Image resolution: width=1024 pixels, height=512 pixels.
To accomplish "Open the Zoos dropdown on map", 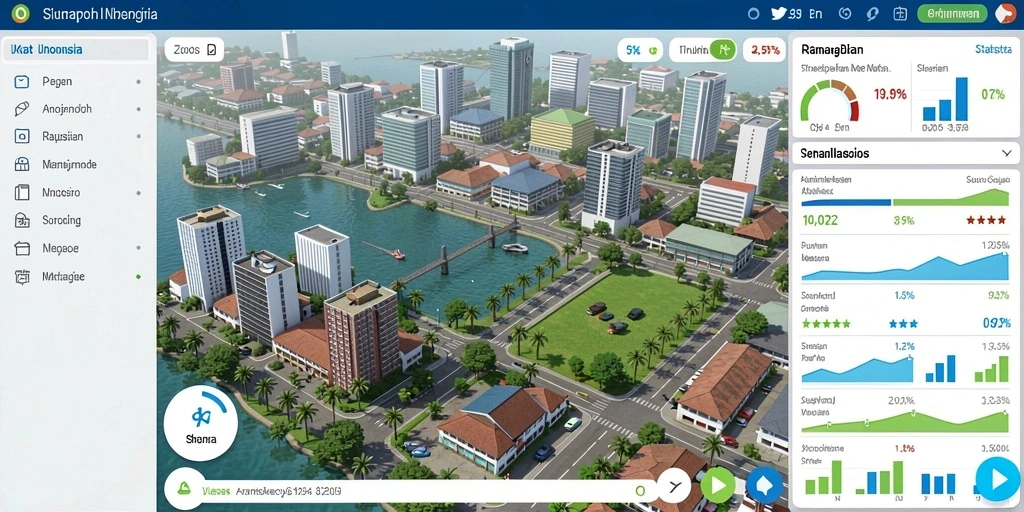I will (194, 50).
